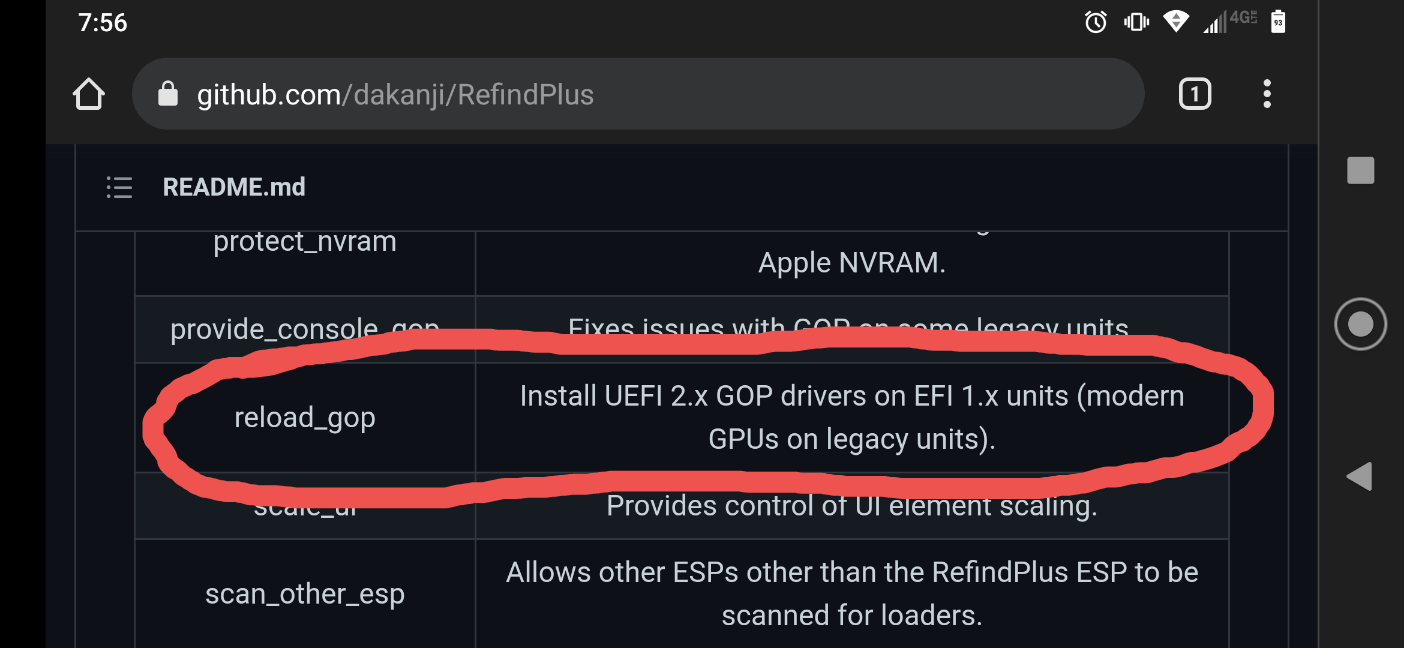1404x648 pixels.
Task: Tap the 4G signal strength indicator
Action: 1229,21
